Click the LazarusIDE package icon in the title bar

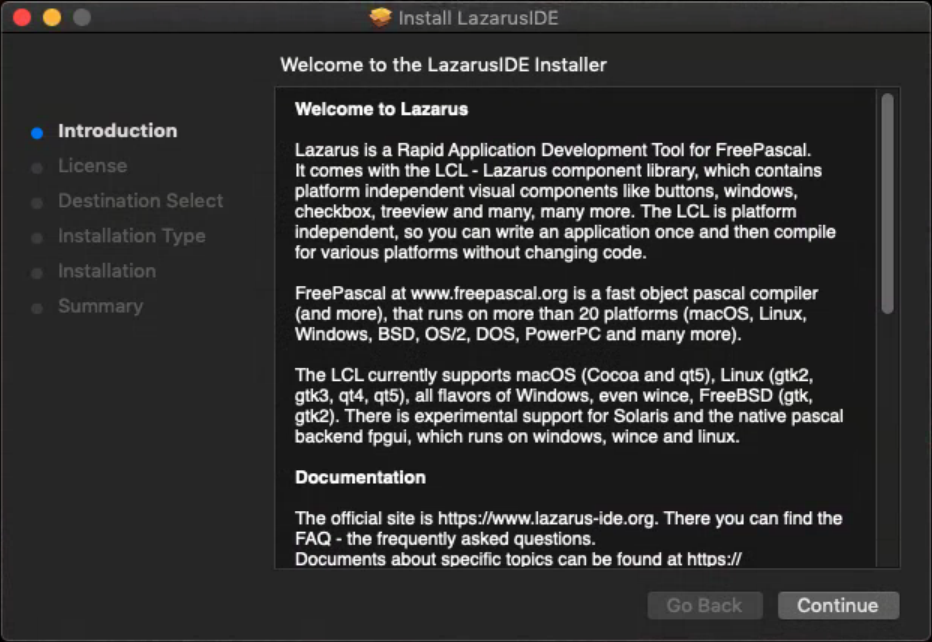[380, 17]
